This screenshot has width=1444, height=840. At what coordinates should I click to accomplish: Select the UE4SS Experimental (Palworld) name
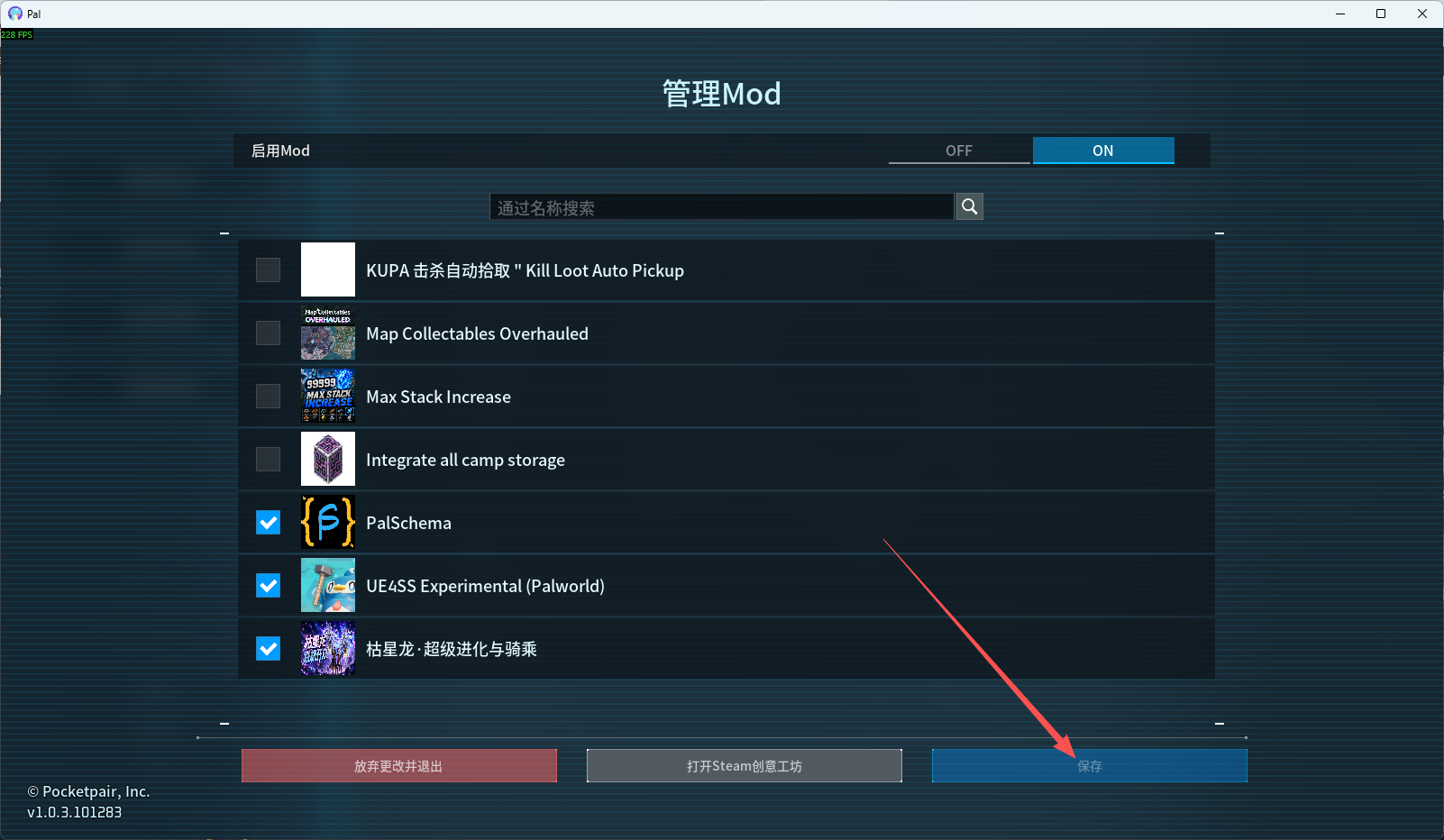485,586
